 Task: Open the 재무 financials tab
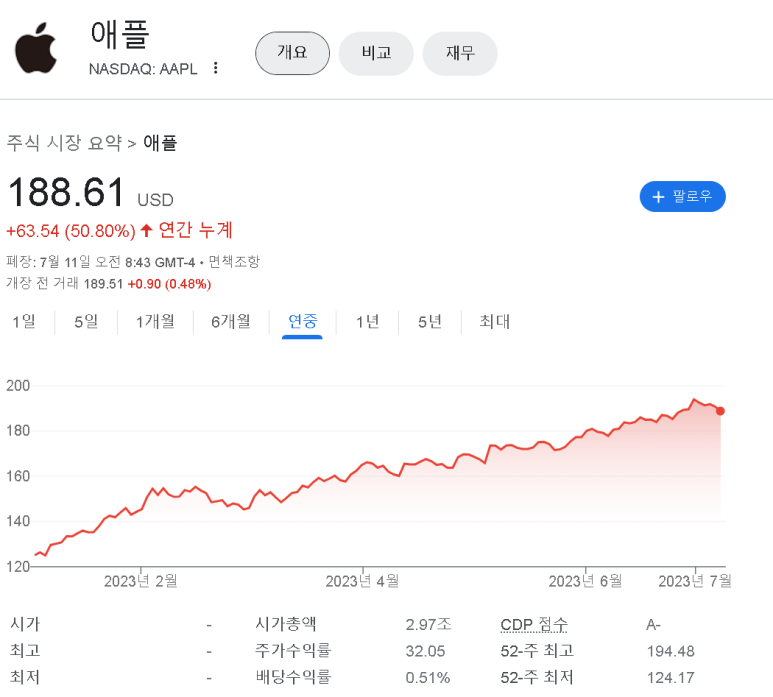pos(460,53)
